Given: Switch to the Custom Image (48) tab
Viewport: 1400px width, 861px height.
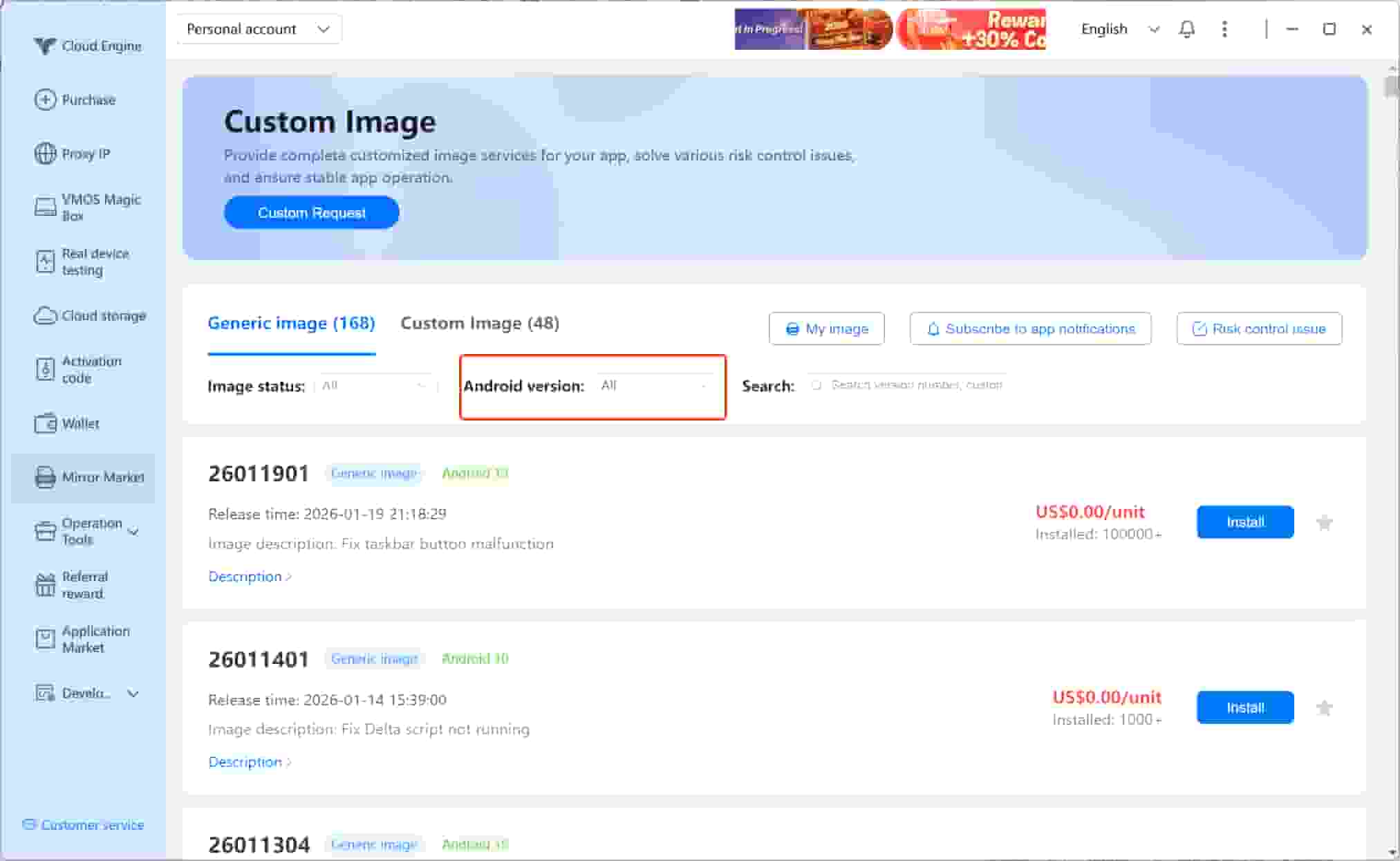Looking at the screenshot, I should pyautogui.click(x=480, y=324).
